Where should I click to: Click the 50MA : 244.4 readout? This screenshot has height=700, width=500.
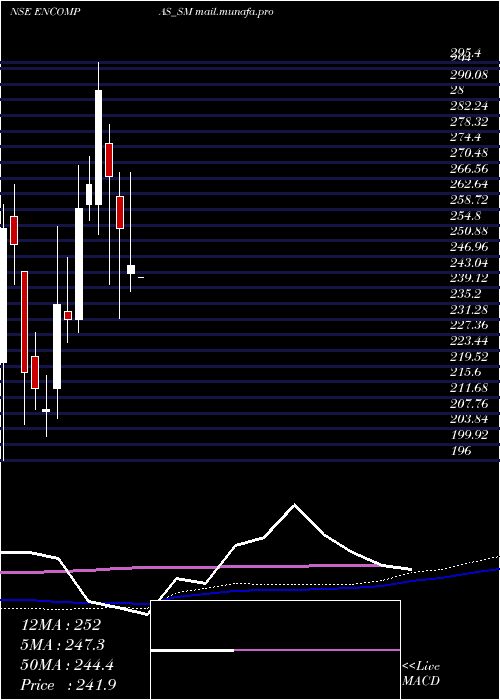[x=67, y=665]
